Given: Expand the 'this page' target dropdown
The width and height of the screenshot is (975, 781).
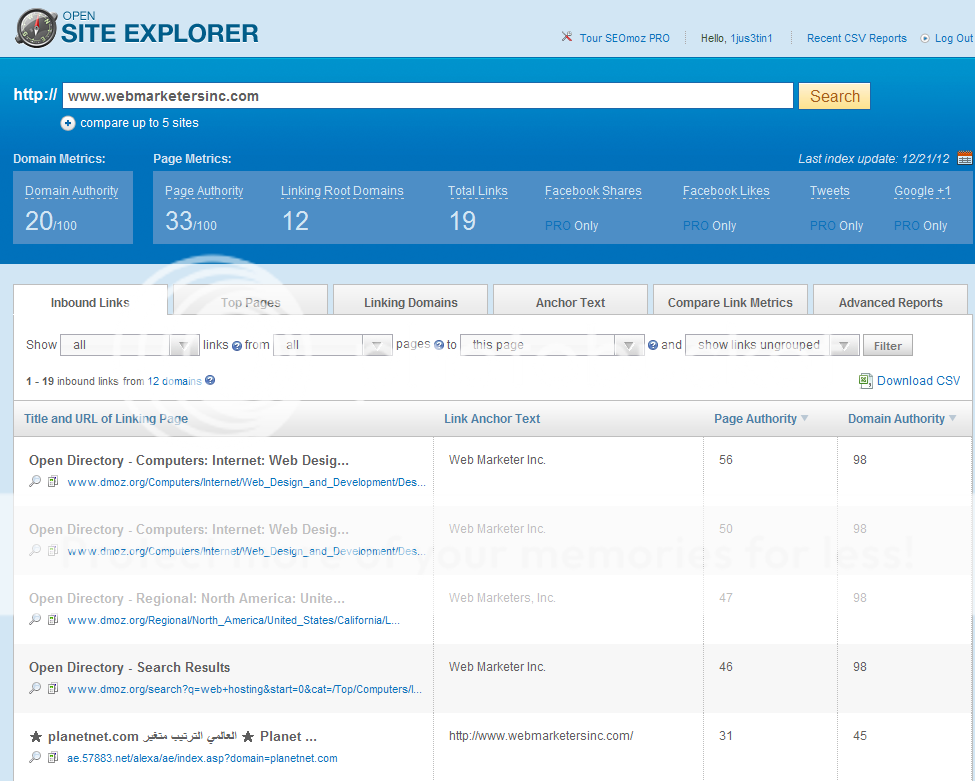Looking at the screenshot, I should click(x=551, y=345).
